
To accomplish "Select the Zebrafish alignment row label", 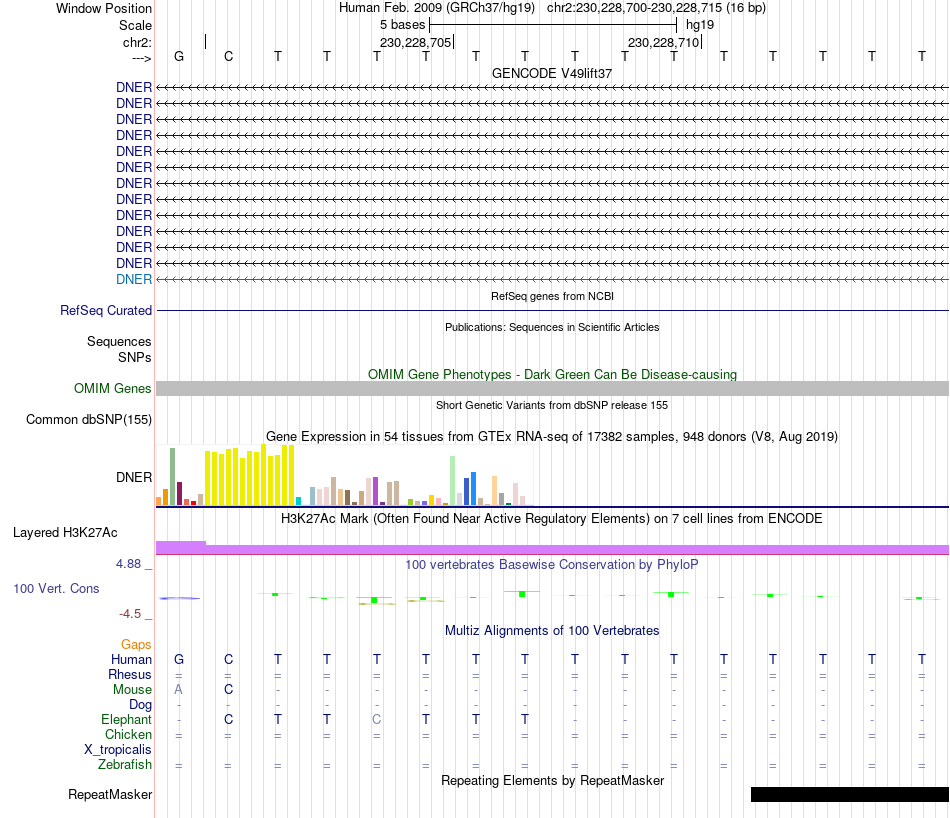I will [x=125, y=765].
